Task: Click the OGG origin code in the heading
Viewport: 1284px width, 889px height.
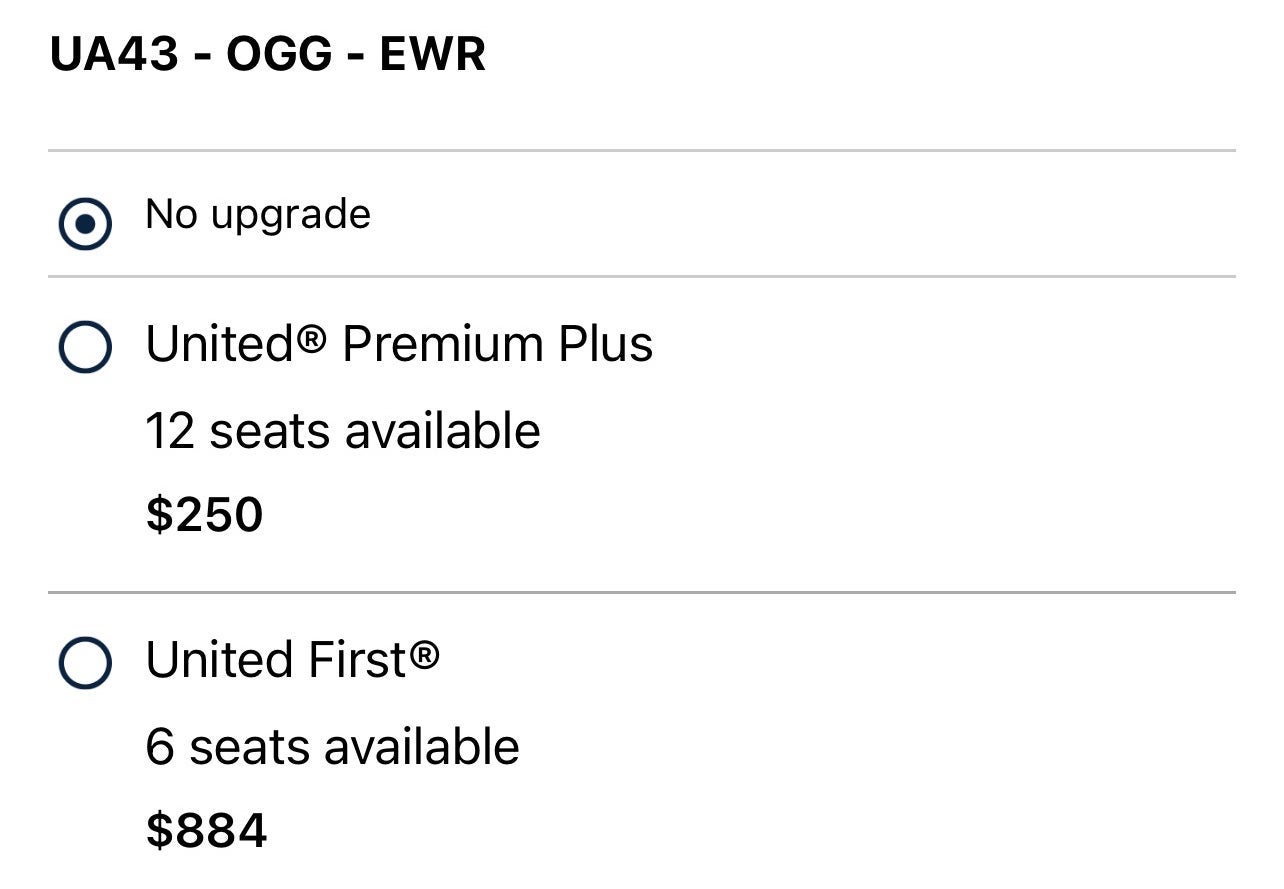Action: point(279,55)
